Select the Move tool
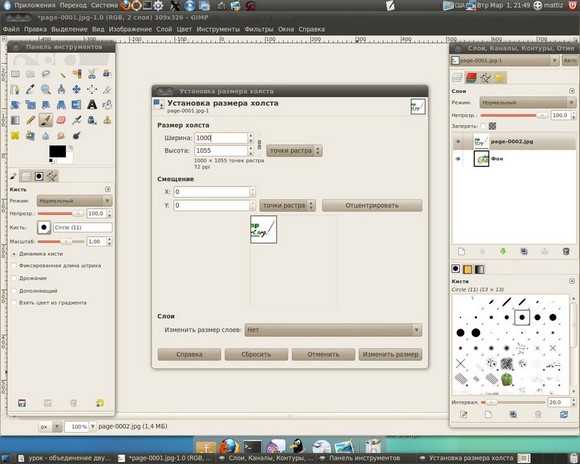Image resolution: width=580 pixels, height=464 pixels. click(77, 89)
